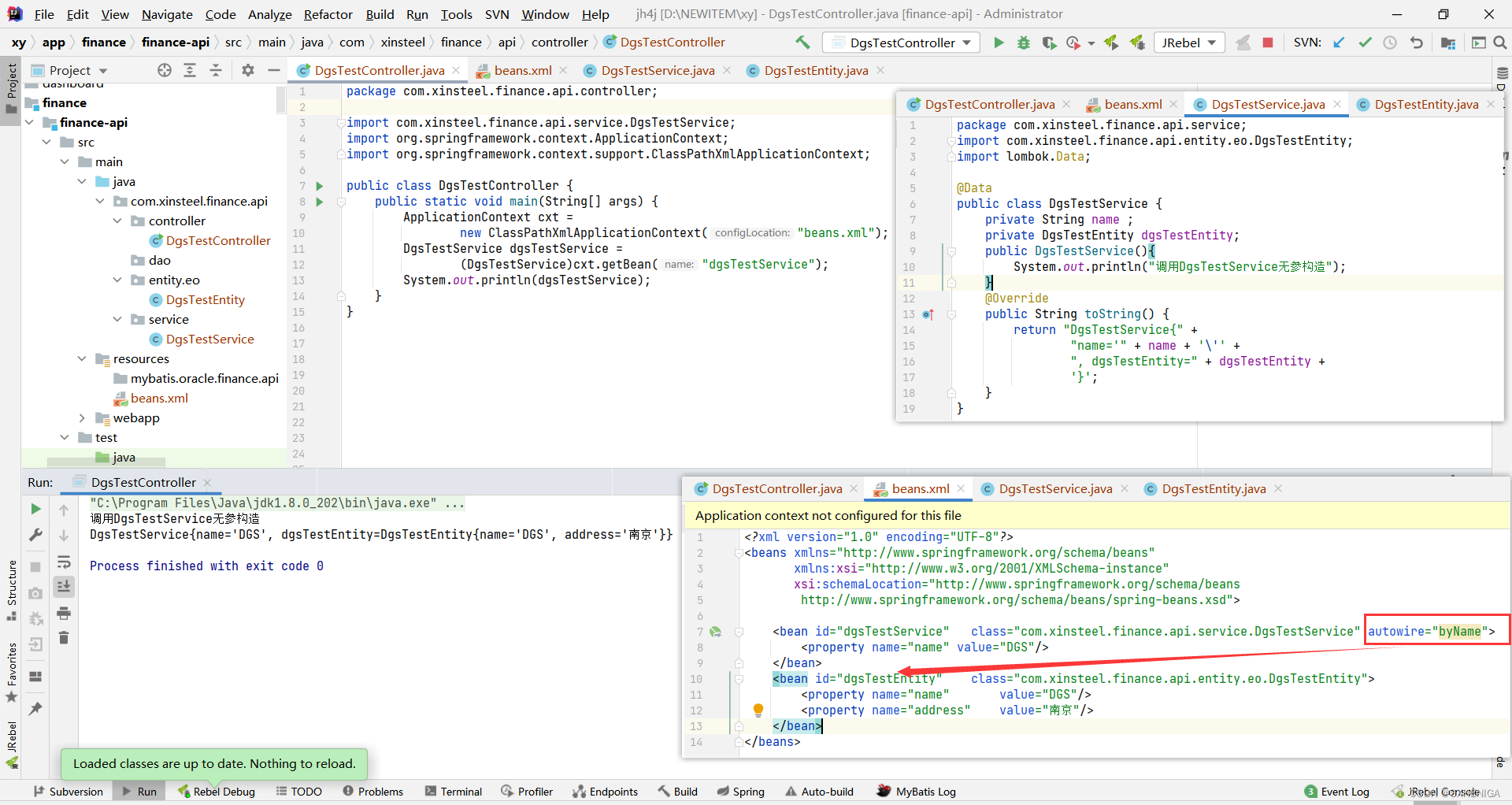Click the SVN Update Project arrow
1512x805 pixels.
point(1339,43)
